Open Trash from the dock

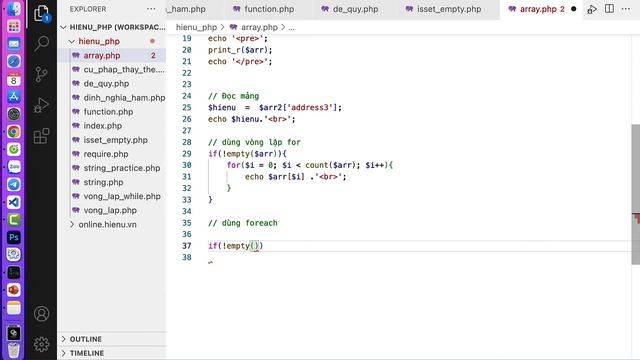click(x=13, y=350)
